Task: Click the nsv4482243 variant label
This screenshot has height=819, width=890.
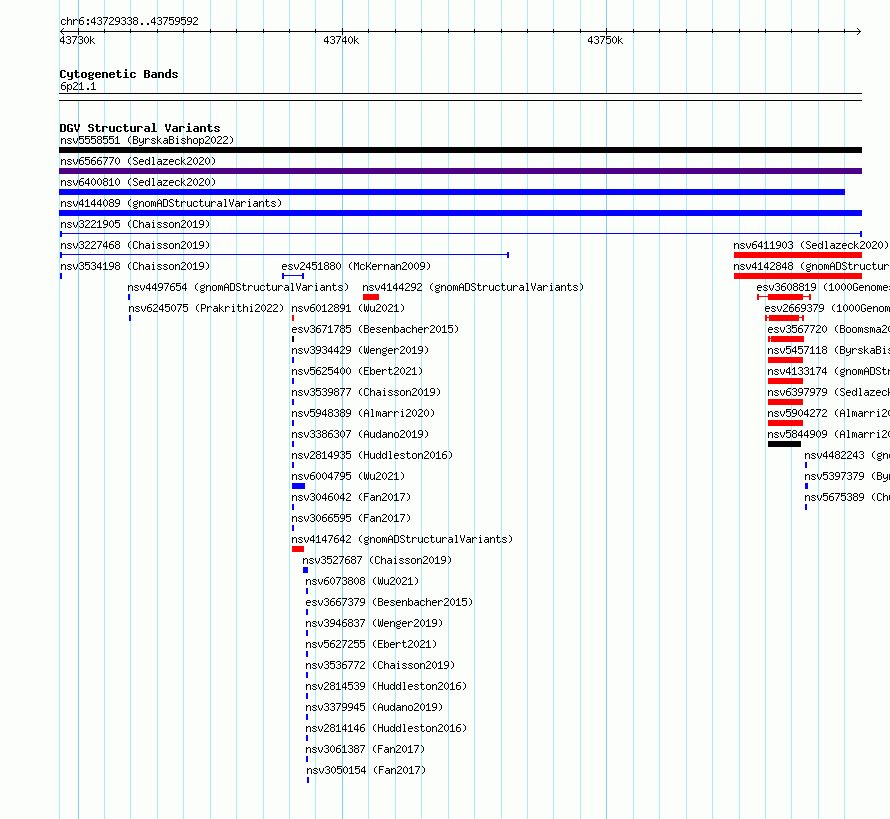Action: click(x=847, y=455)
